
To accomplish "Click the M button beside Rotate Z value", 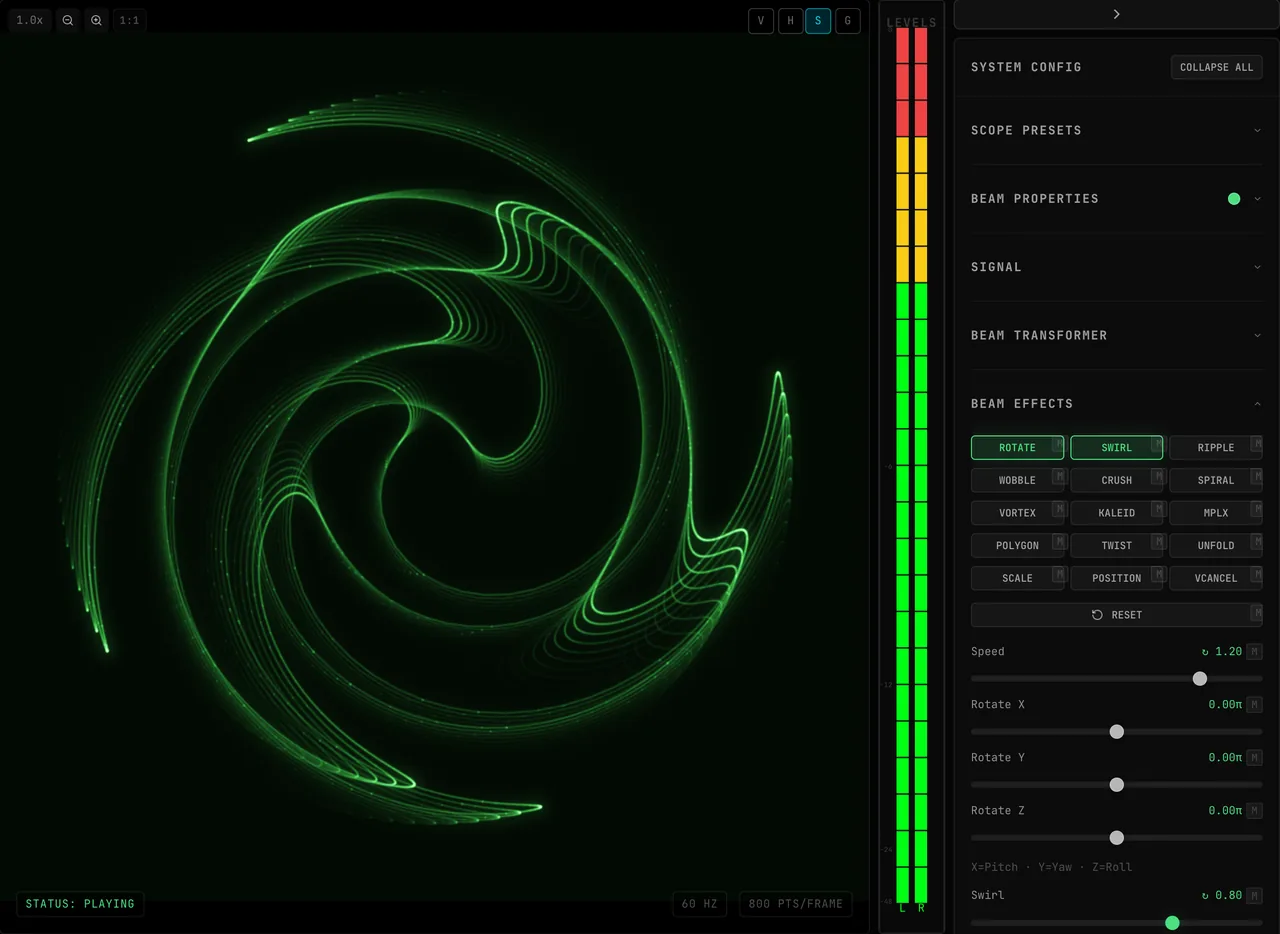I will pos(1255,811).
